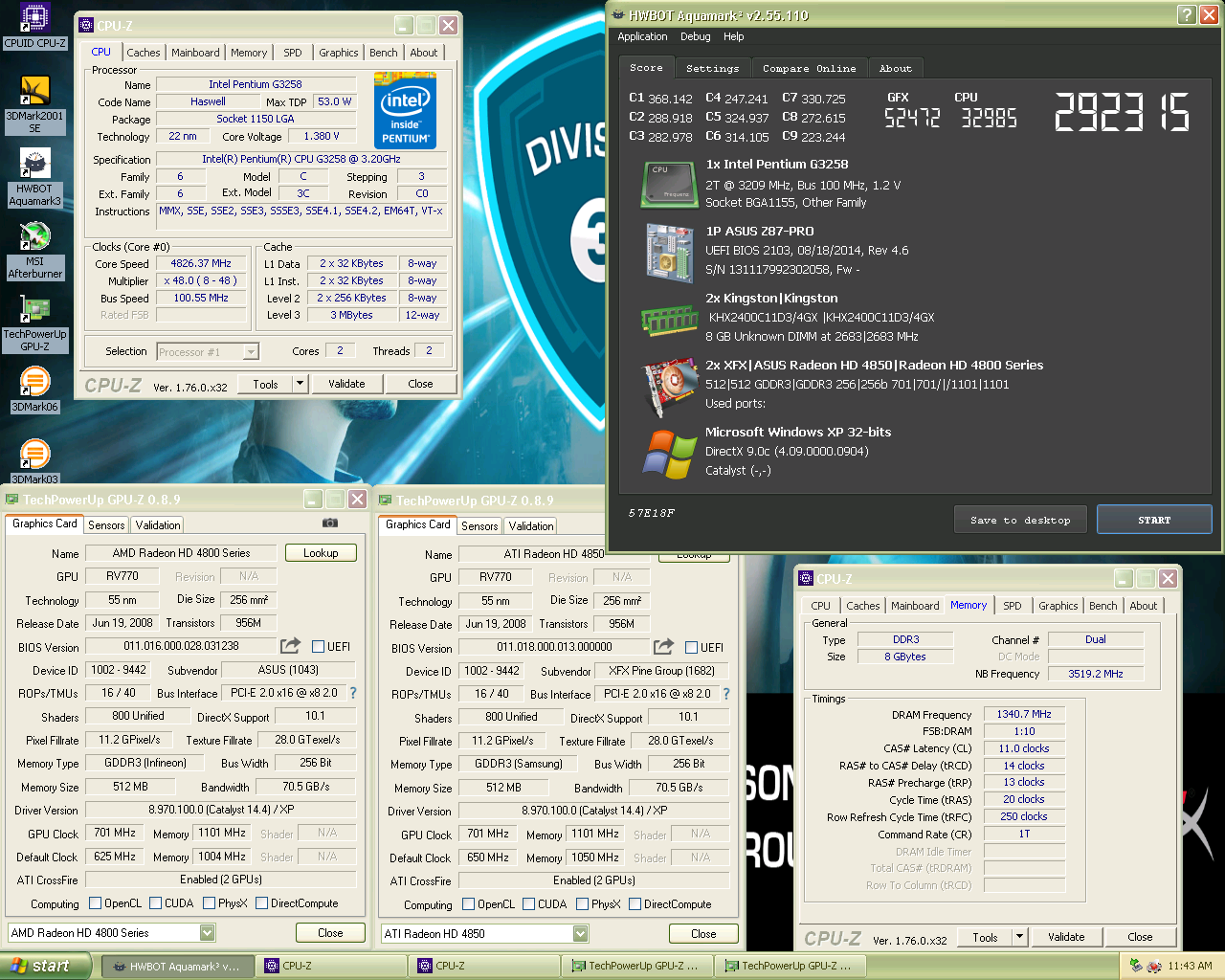
Task: Open the 3DMark2001 SE desktop shortcut
Action: coord(34,105)
